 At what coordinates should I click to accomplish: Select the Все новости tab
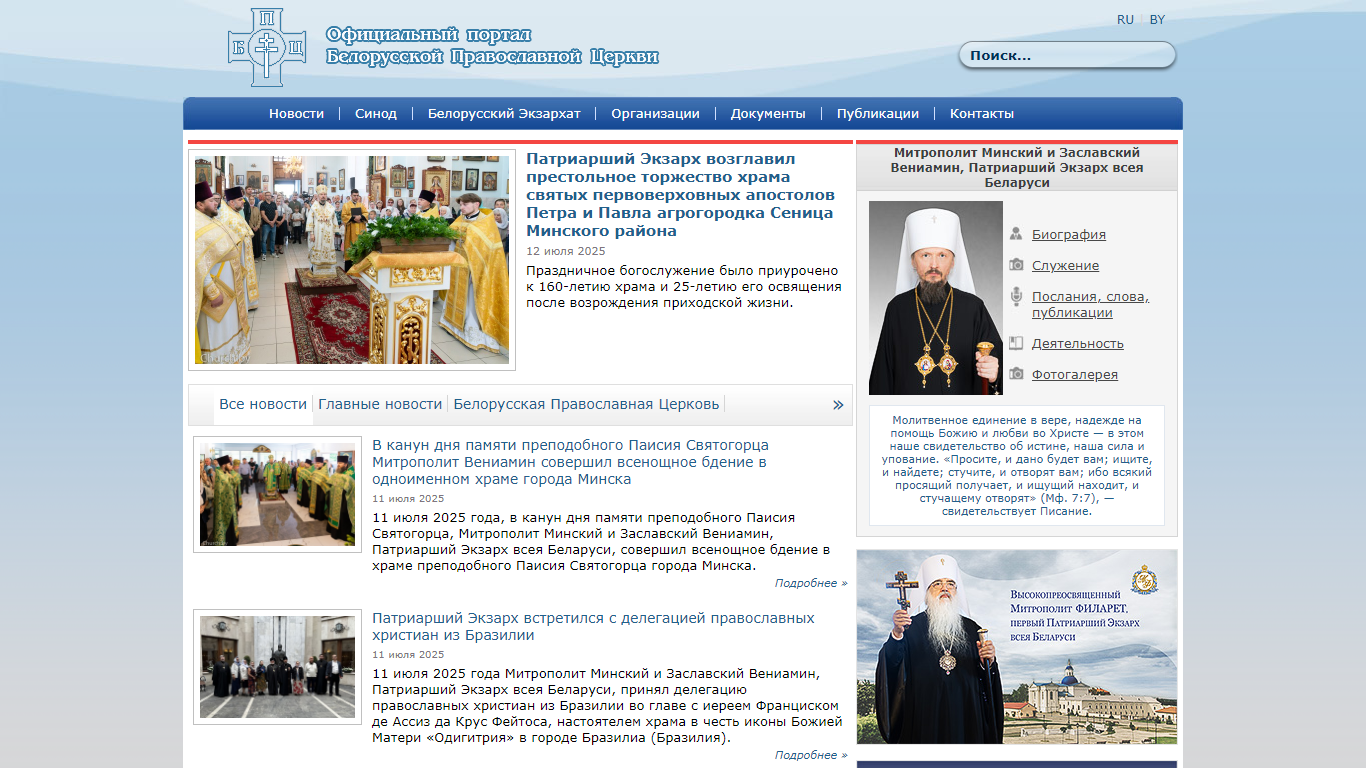click(263, 404)
